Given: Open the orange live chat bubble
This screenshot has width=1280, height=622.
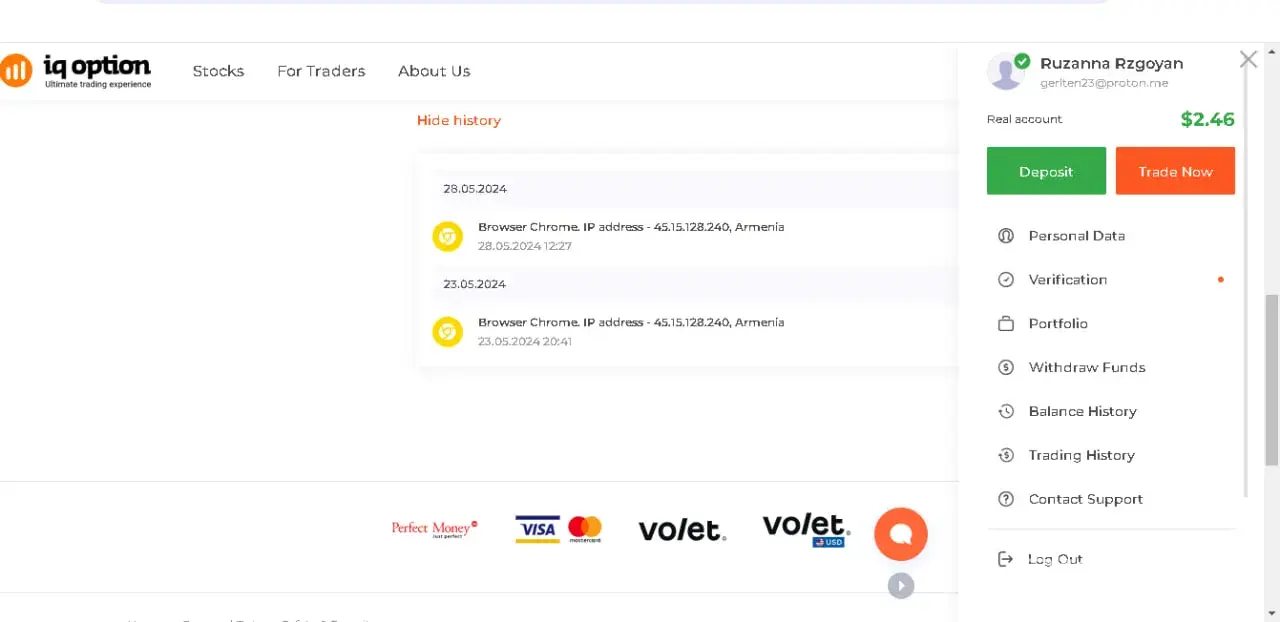Looking at the screenshot, I should pyautogui.click(x=901, y=534).
